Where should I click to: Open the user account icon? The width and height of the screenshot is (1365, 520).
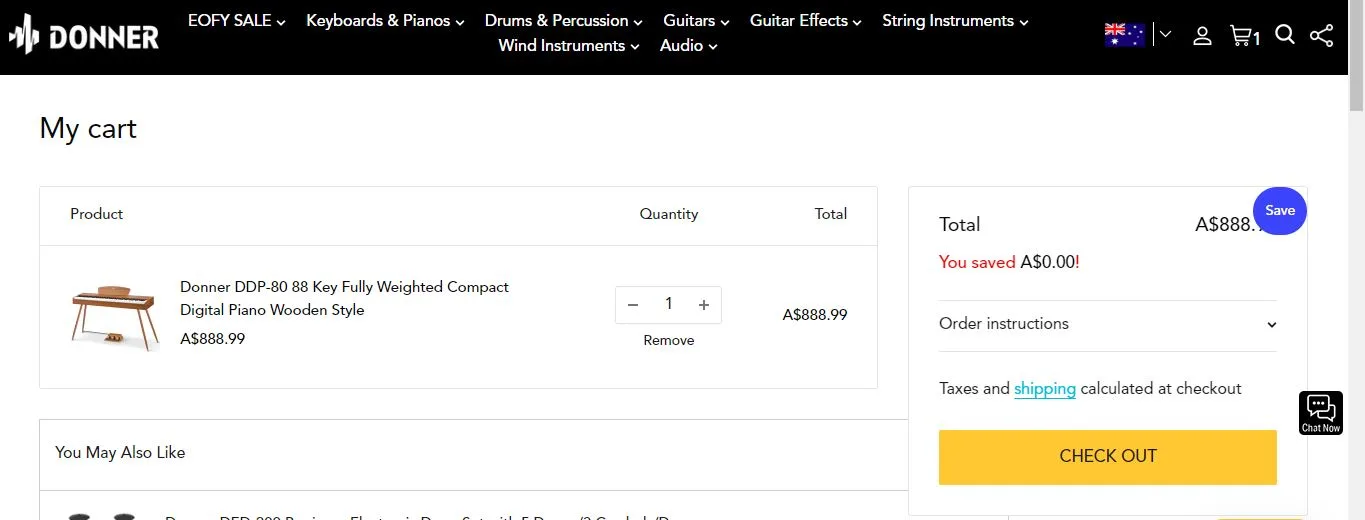pos(1202,36)
